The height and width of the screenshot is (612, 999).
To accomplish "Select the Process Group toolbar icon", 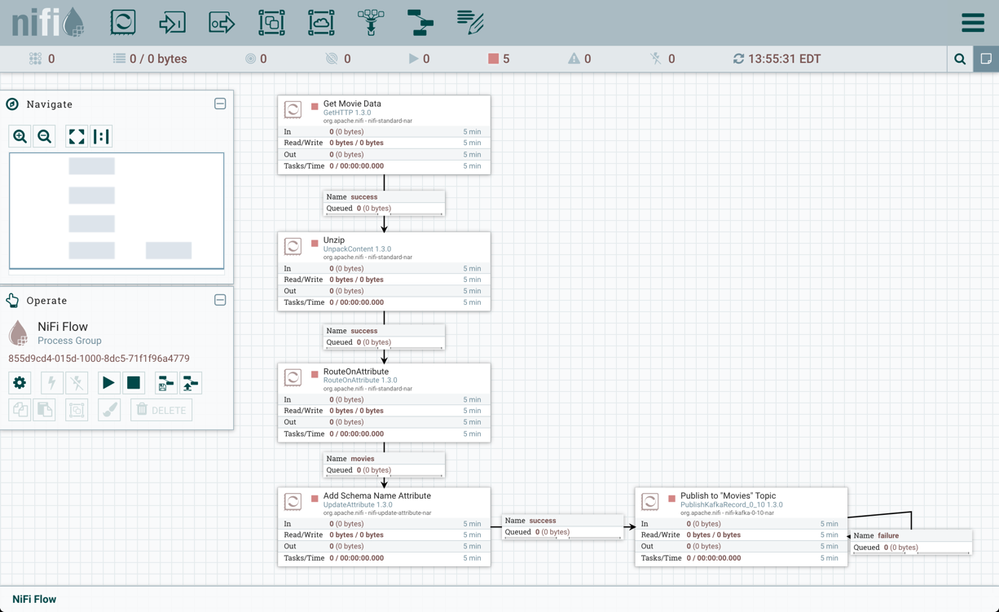I will [270, 21].
